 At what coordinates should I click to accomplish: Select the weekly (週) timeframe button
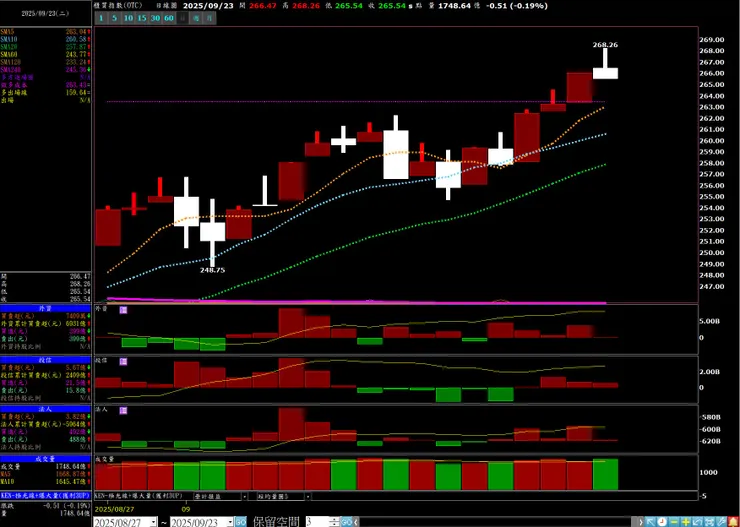pyautogui.click(x=196, y=18)
